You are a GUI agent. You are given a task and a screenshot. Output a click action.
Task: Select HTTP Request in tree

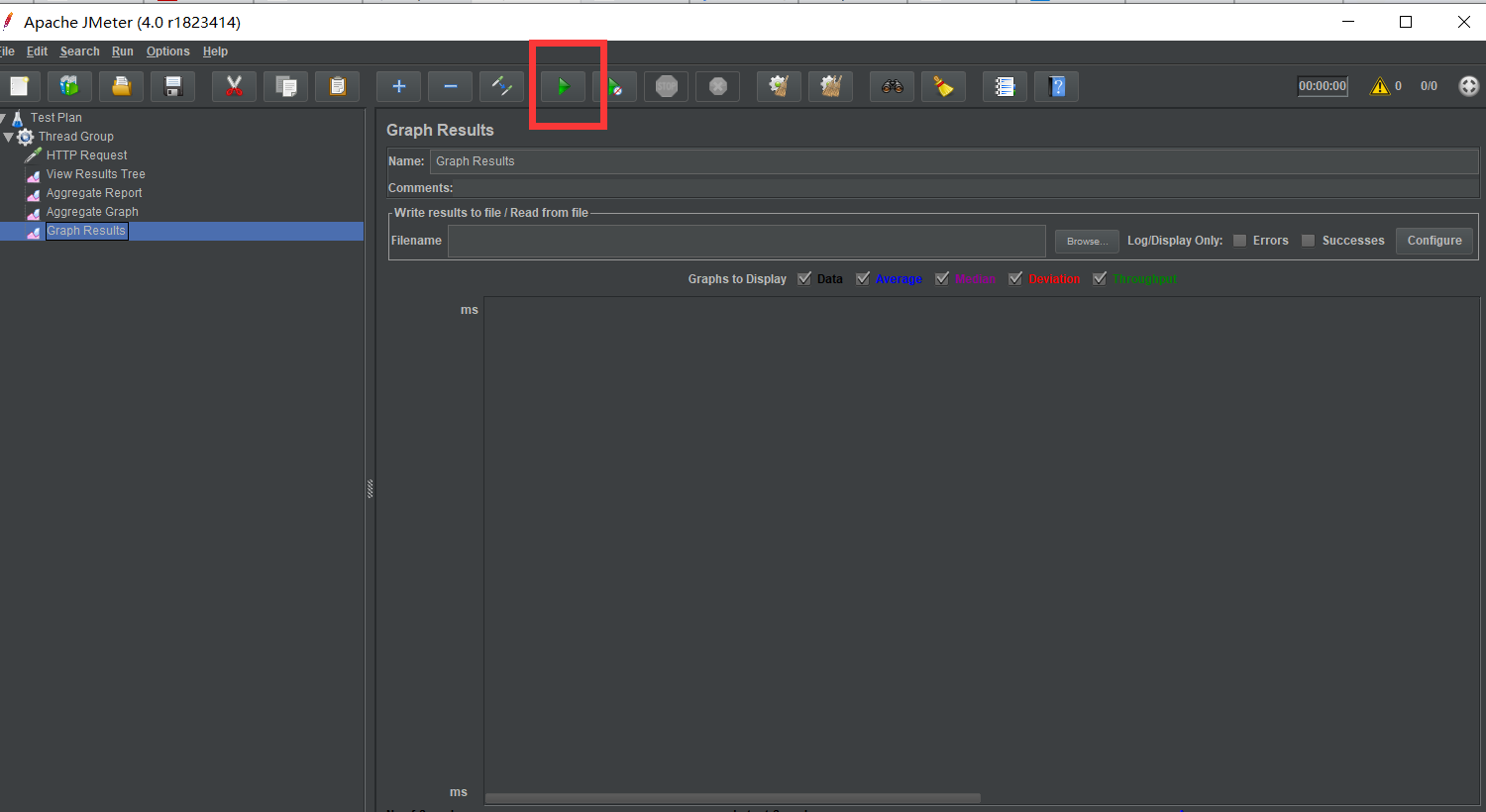86,155
